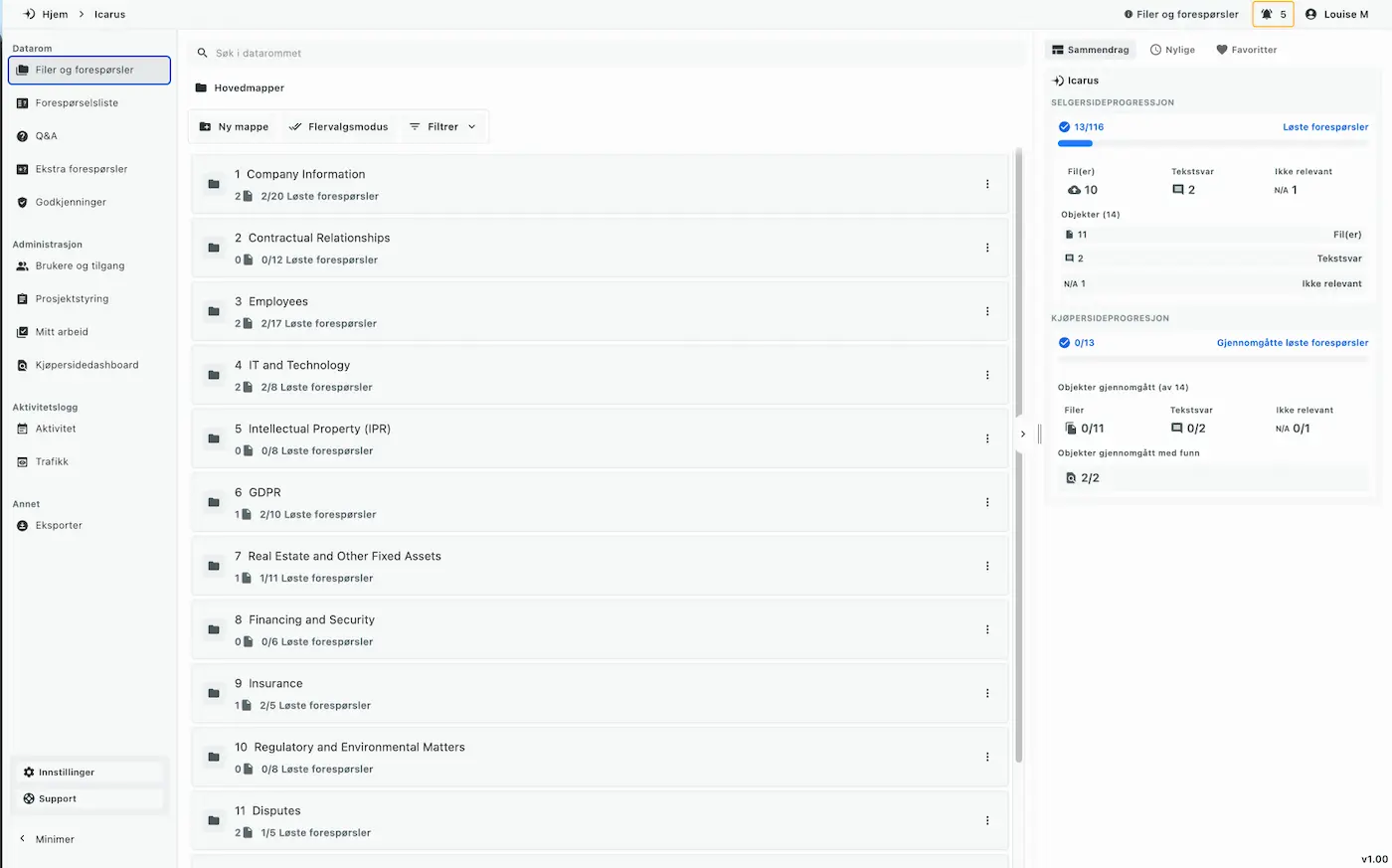The width and height of the screenshot is (1392, 868).
Task: Toggle Flervalgsmodus multi-select mode
Action: pos(338,126)
